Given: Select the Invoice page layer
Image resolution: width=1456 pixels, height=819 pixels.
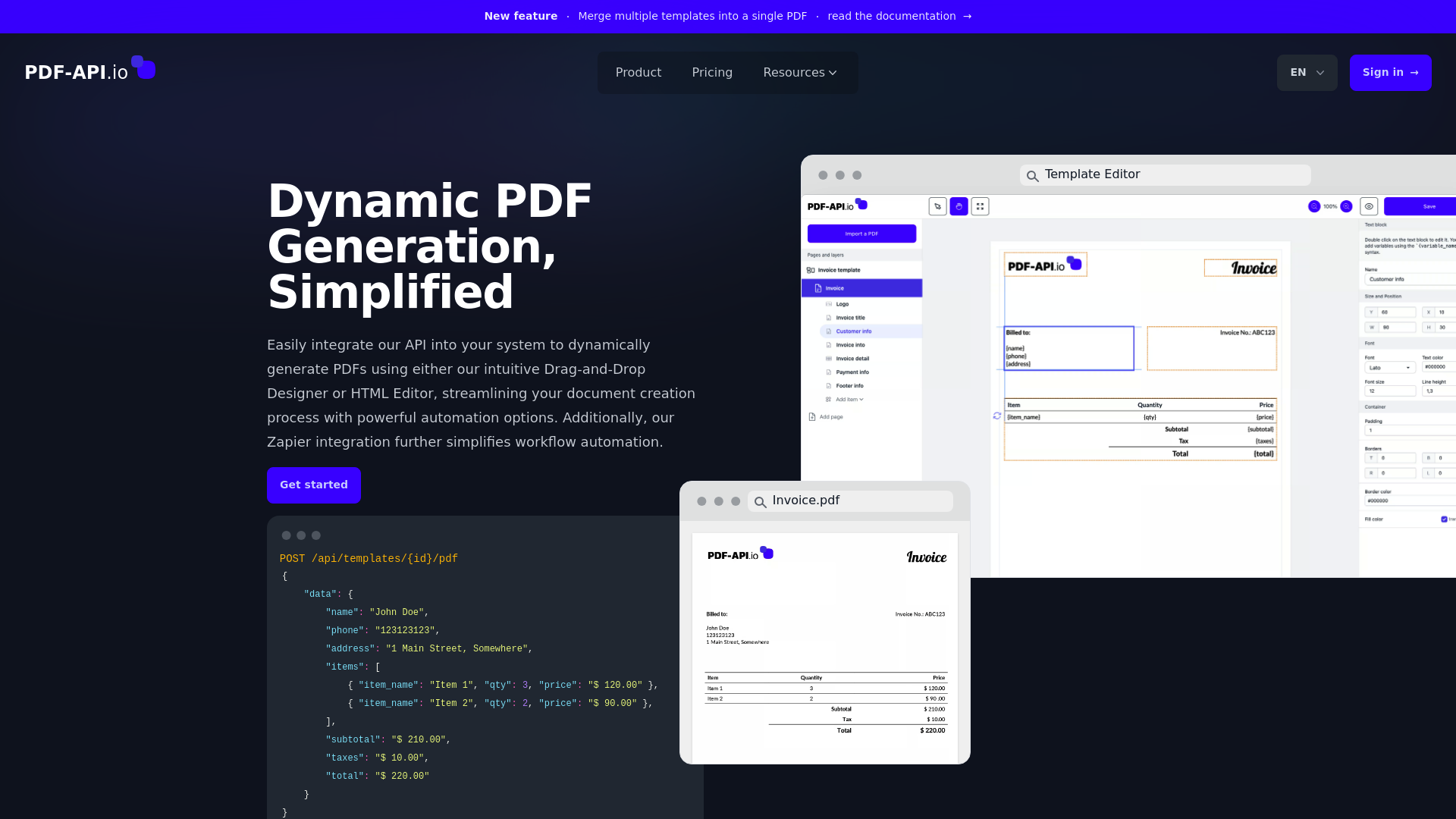Looking at the screenshot, I should coord(861,288).
